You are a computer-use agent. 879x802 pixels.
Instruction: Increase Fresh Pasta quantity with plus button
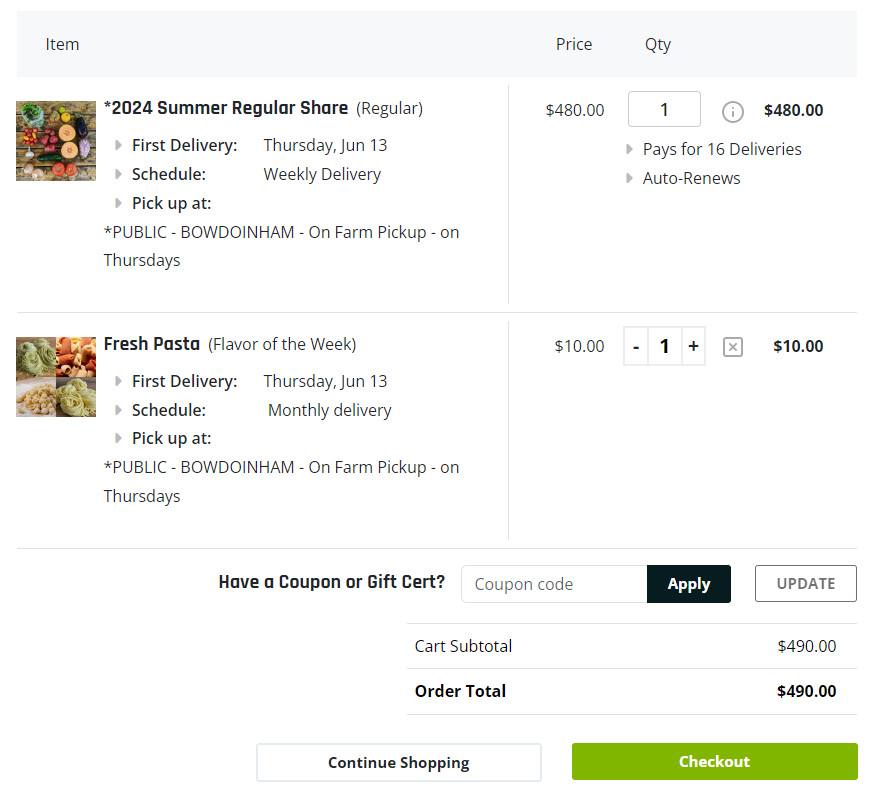tap(694, 347)
